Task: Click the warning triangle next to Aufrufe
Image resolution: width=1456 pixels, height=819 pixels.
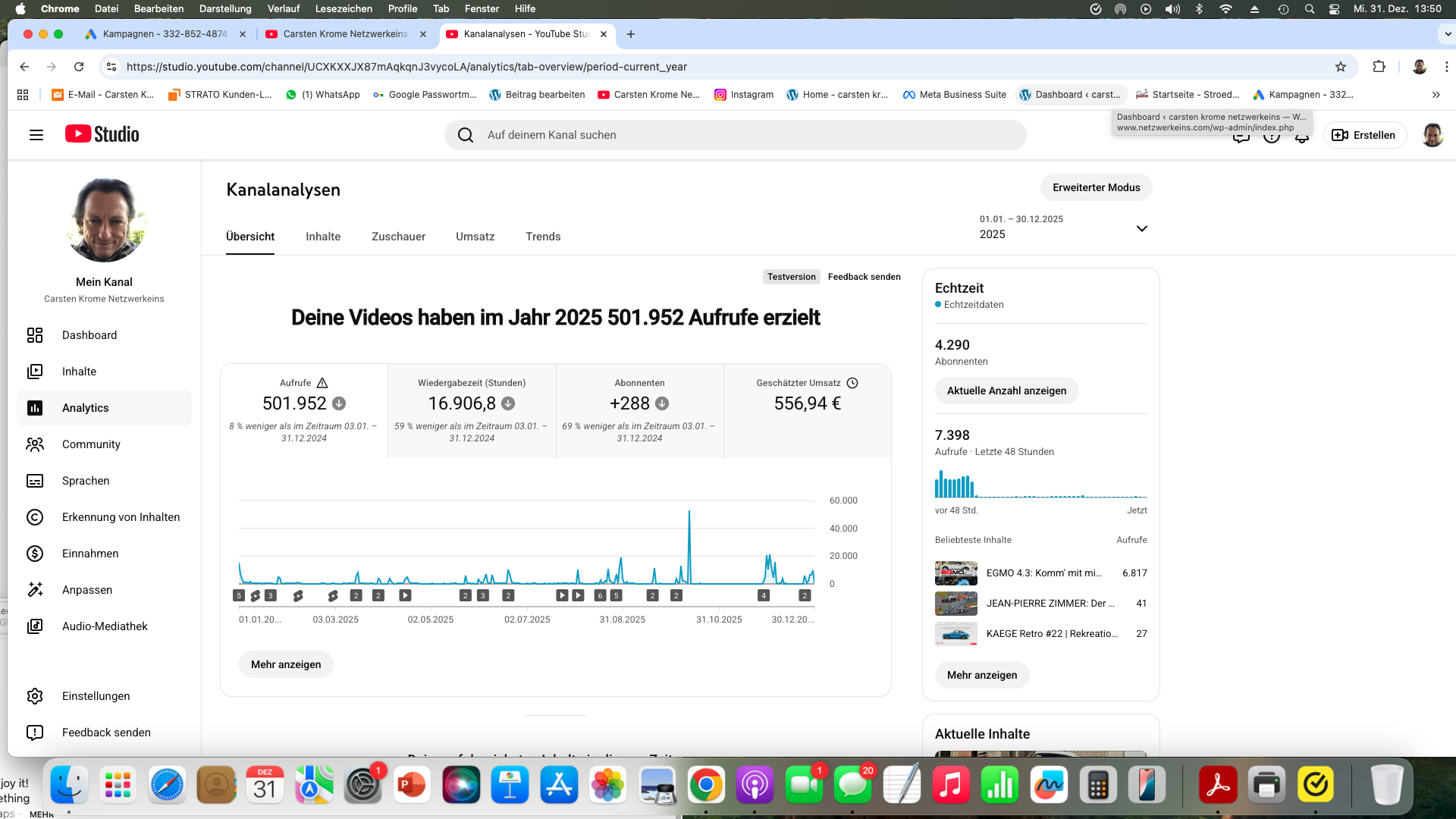Action: point(322,383)
